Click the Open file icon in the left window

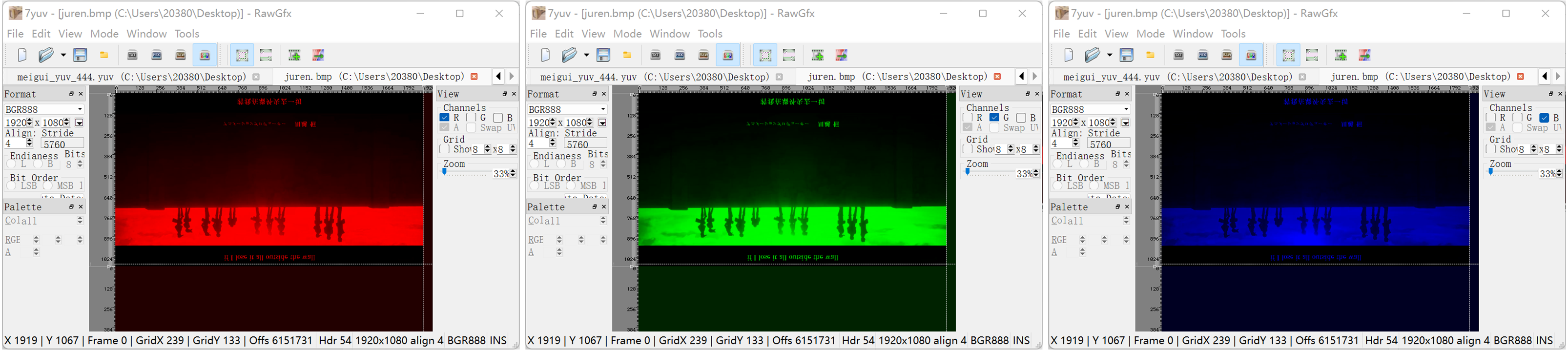coord(46,55)
